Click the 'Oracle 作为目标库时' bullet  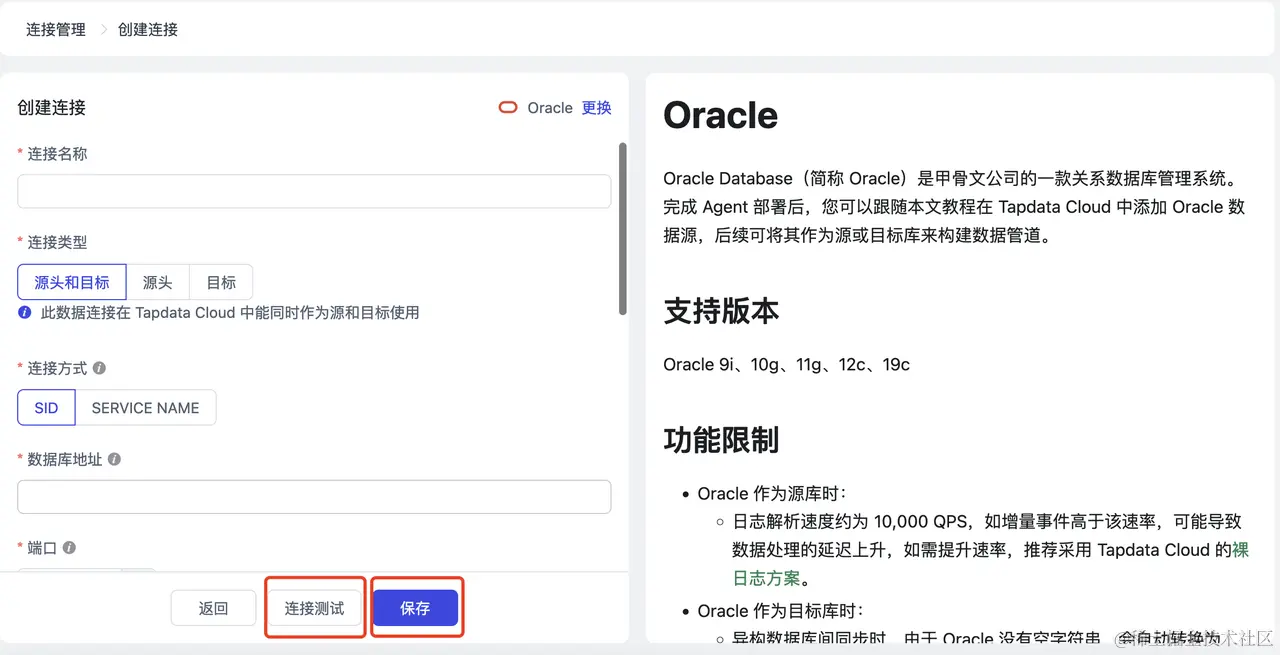(x=780, y=611)
